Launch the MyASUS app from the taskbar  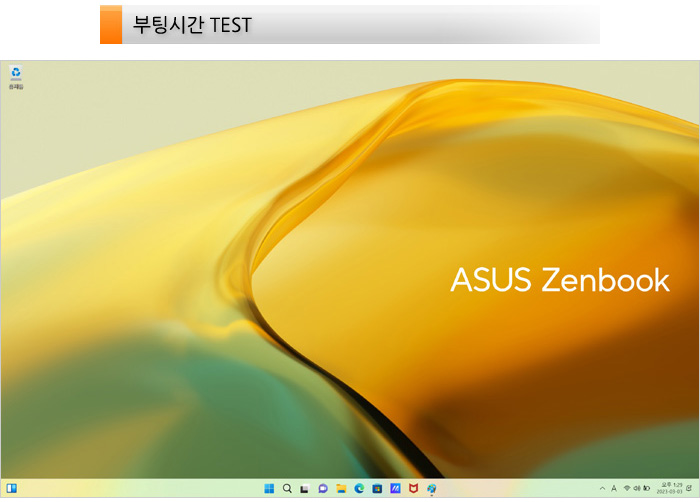[x=395, y=489]
